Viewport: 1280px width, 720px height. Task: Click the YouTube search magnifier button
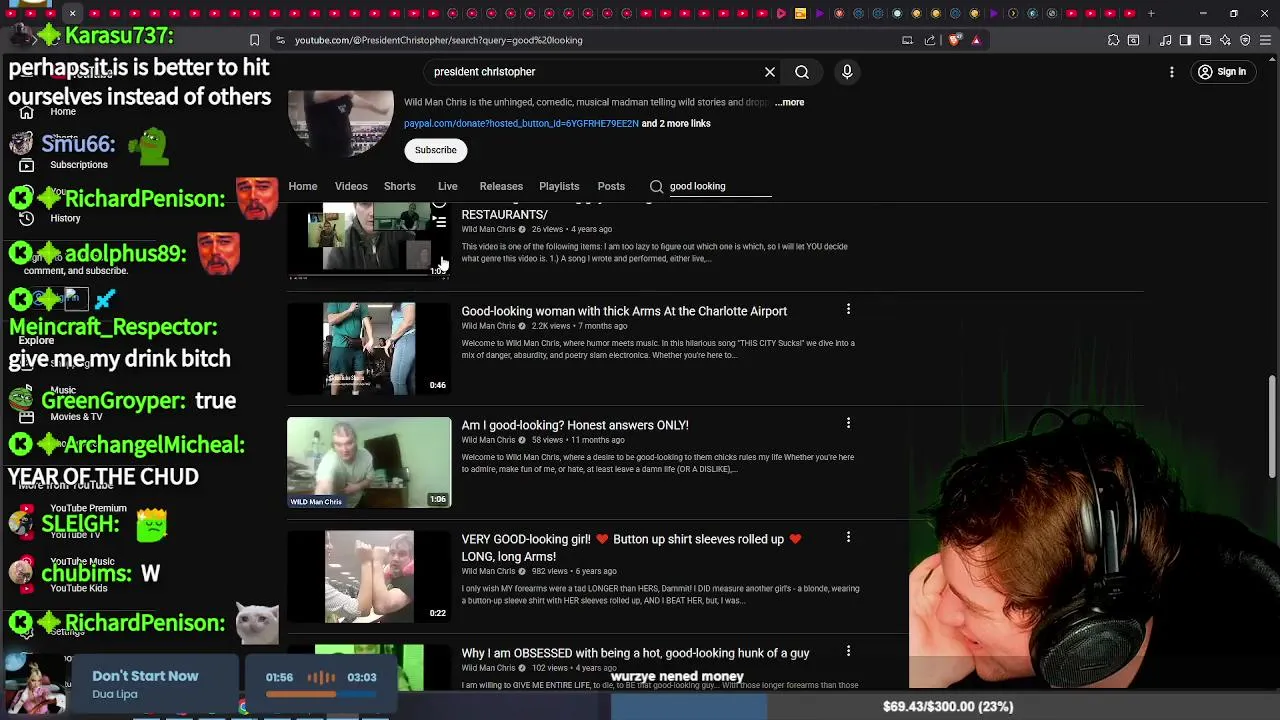[x=802, y=72]
